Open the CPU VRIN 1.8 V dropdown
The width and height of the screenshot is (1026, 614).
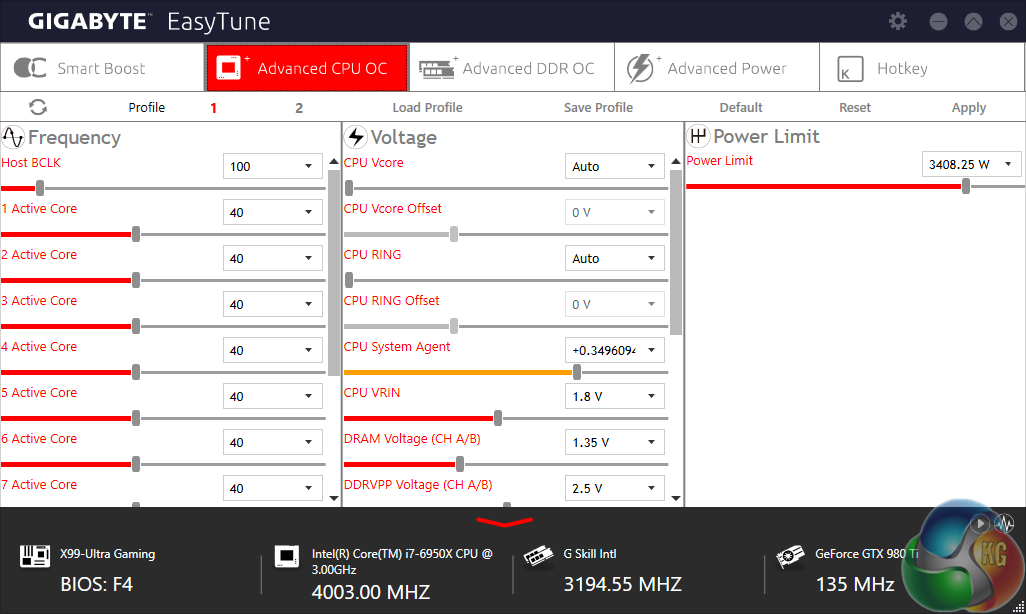[614, 396]
